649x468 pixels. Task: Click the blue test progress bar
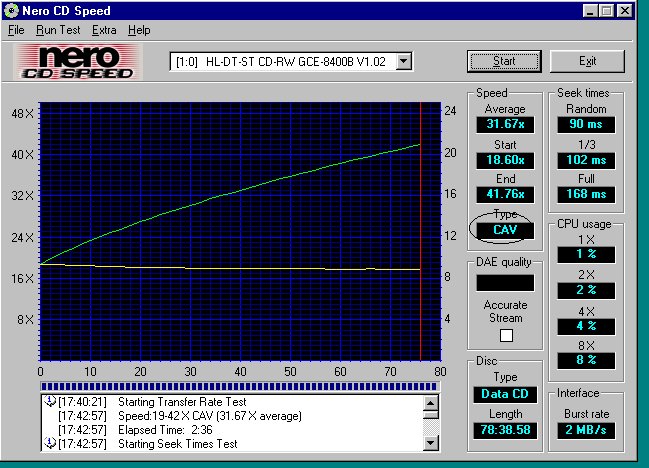pyautogui.click(x=239, y=386)
